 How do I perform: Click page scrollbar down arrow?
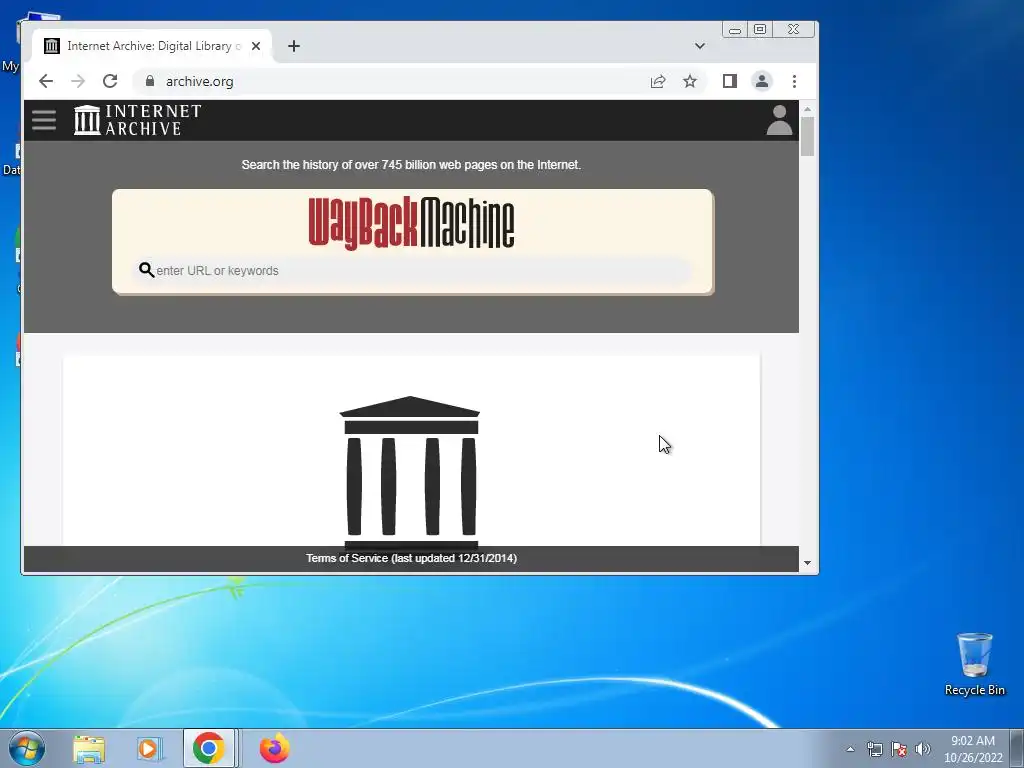point(808,563)
